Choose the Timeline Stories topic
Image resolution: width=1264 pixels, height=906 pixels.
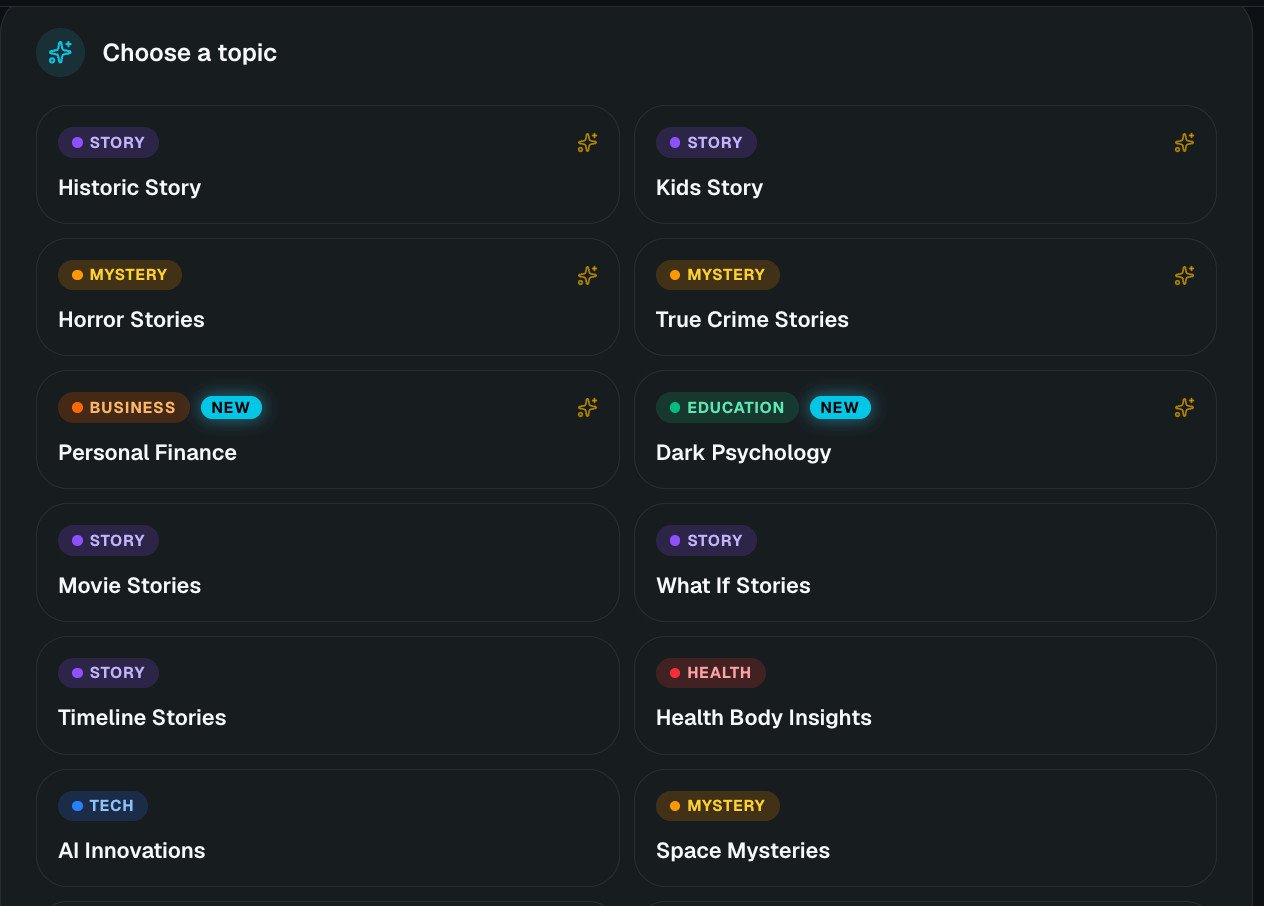pos(328,695)
